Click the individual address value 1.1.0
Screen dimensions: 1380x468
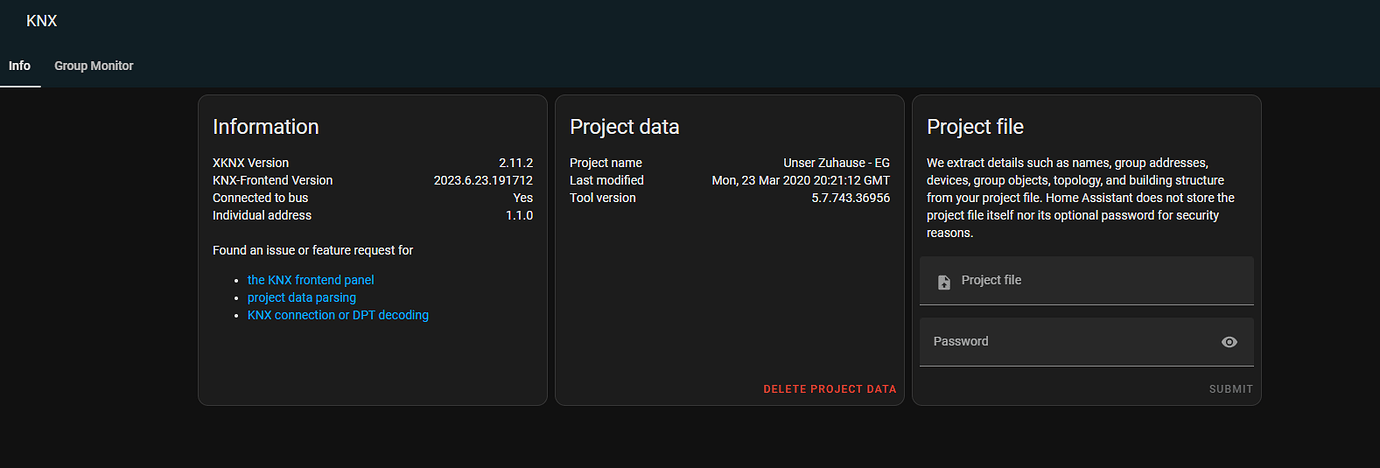(519, 215)
